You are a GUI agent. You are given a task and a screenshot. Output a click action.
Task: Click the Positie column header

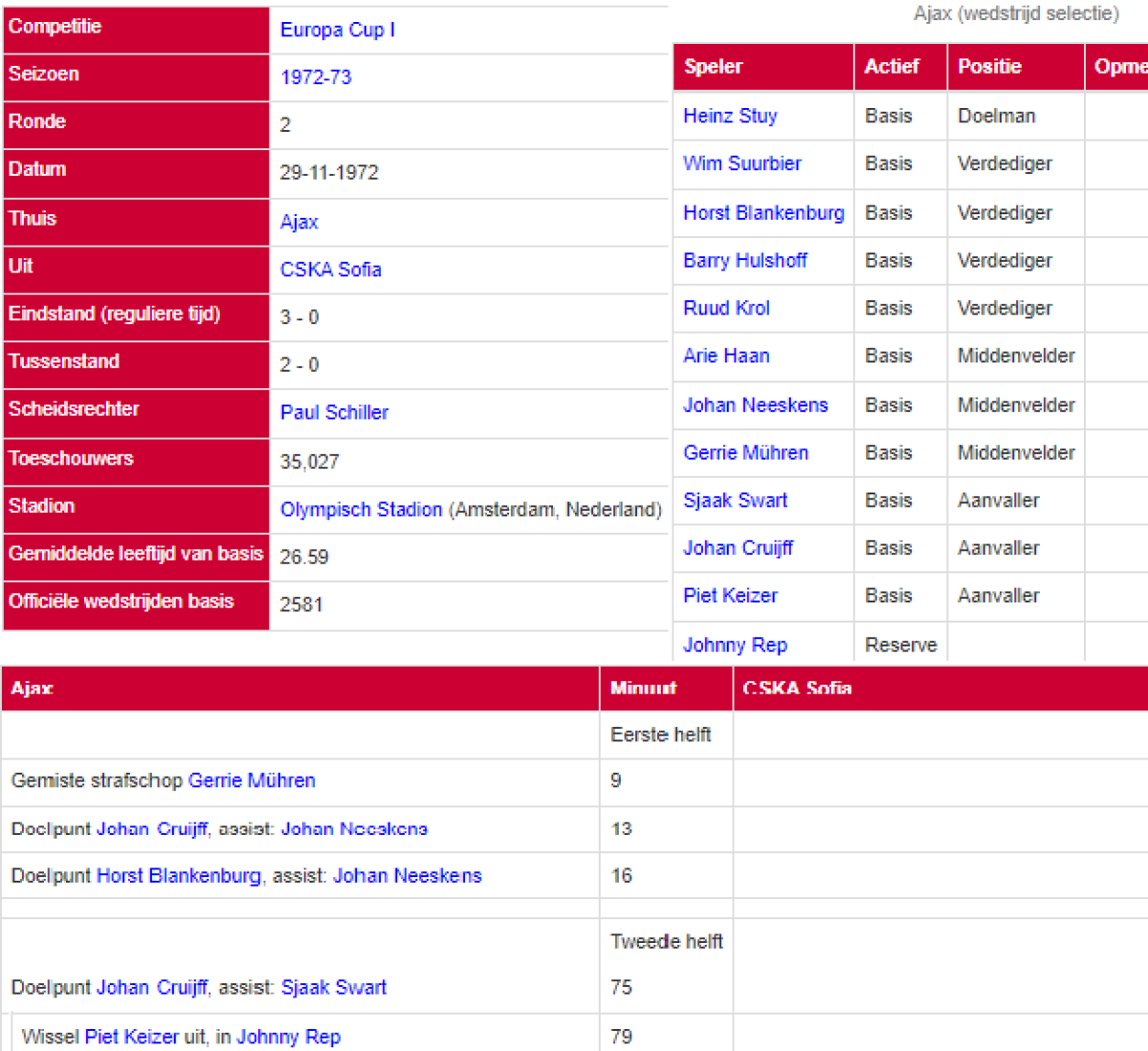coord(989,67)
